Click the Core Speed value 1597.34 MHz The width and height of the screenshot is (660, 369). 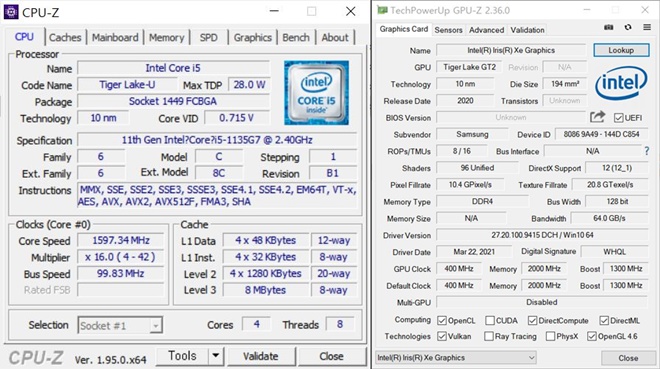(121, 240)
